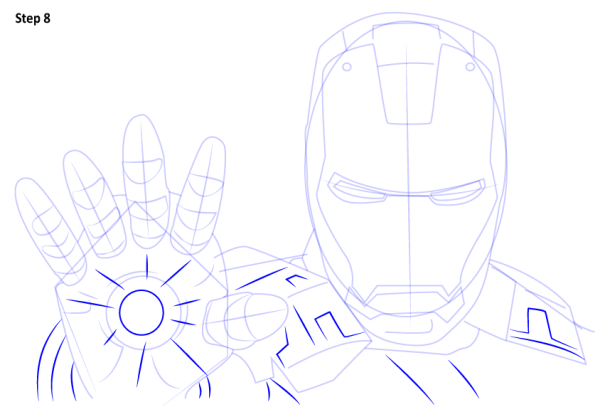Image resolution: width=600 pixels, height=407 pixels.
Task: Click the finger nearest the helmet
Action: (x=200, y=195)
